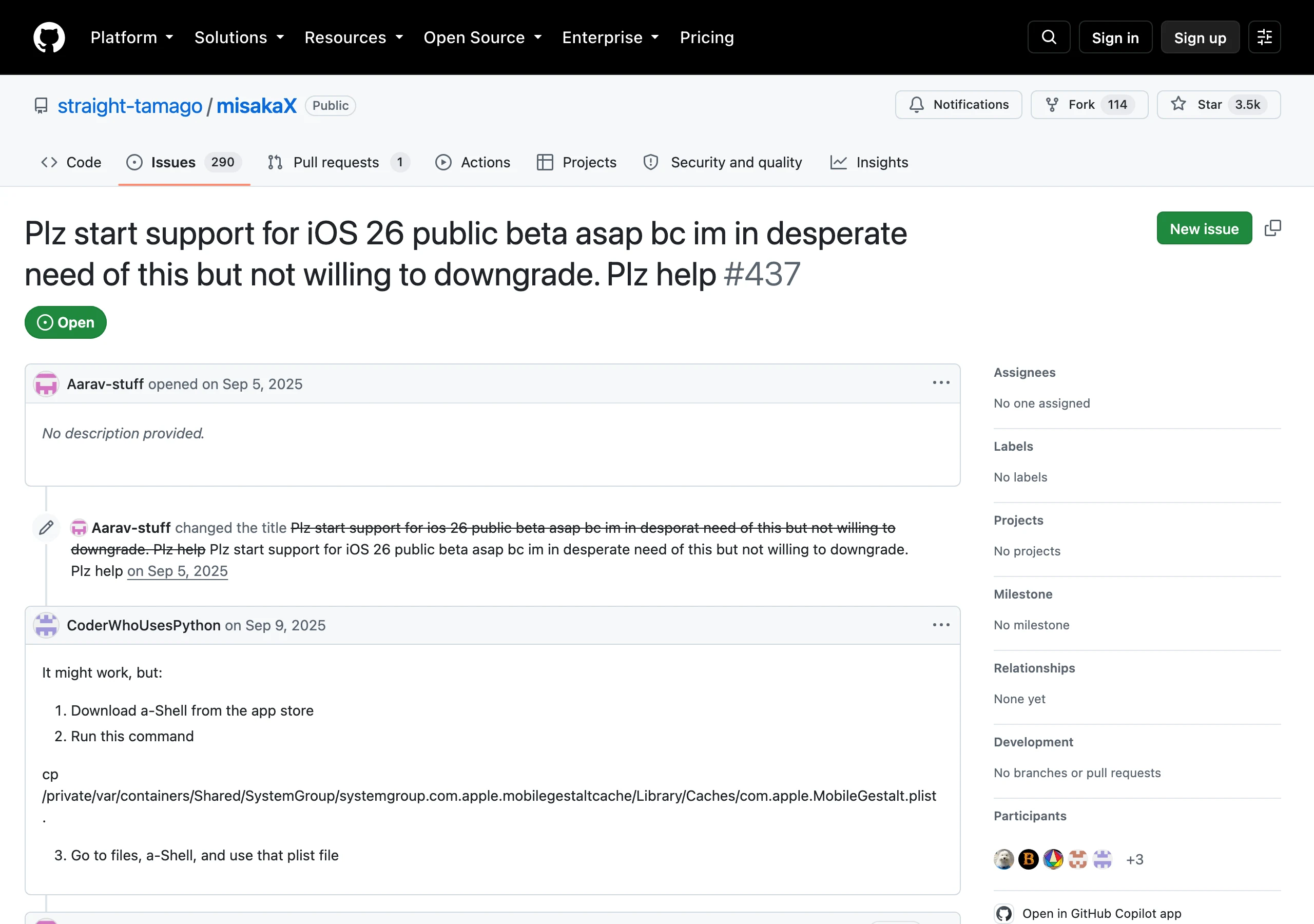Image resolution: width=1314 pixels, height=924 pixels.
Task: Click the multicolor pinwheel participant avatar
Action: (x=1053, y=859)
